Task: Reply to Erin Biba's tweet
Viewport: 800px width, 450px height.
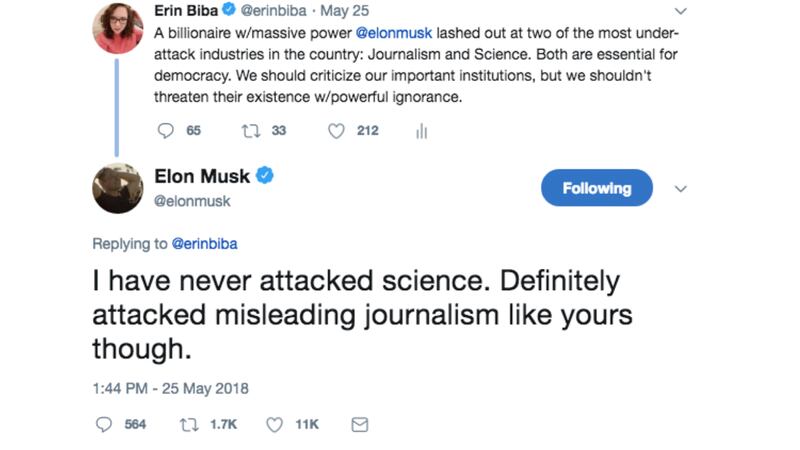Action: click(x=166, y=130)
